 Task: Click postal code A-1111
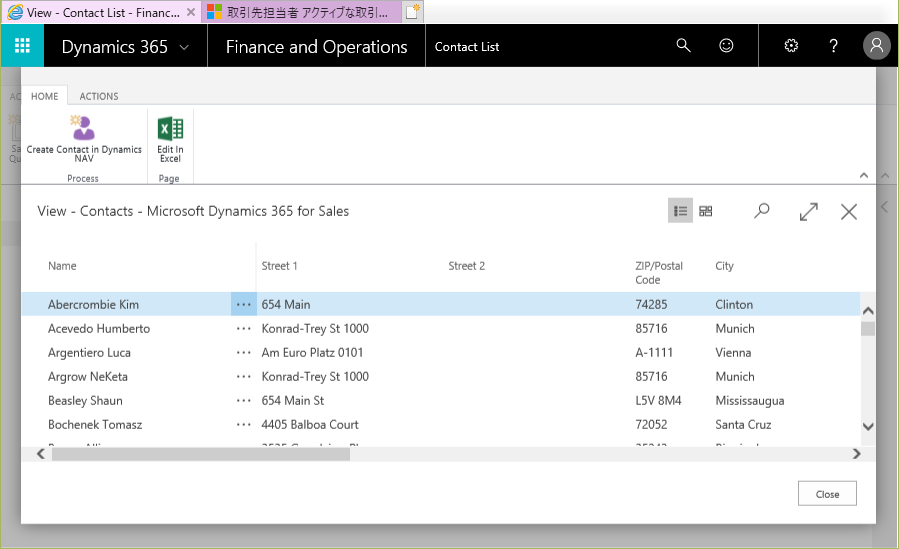coord(654,352)
